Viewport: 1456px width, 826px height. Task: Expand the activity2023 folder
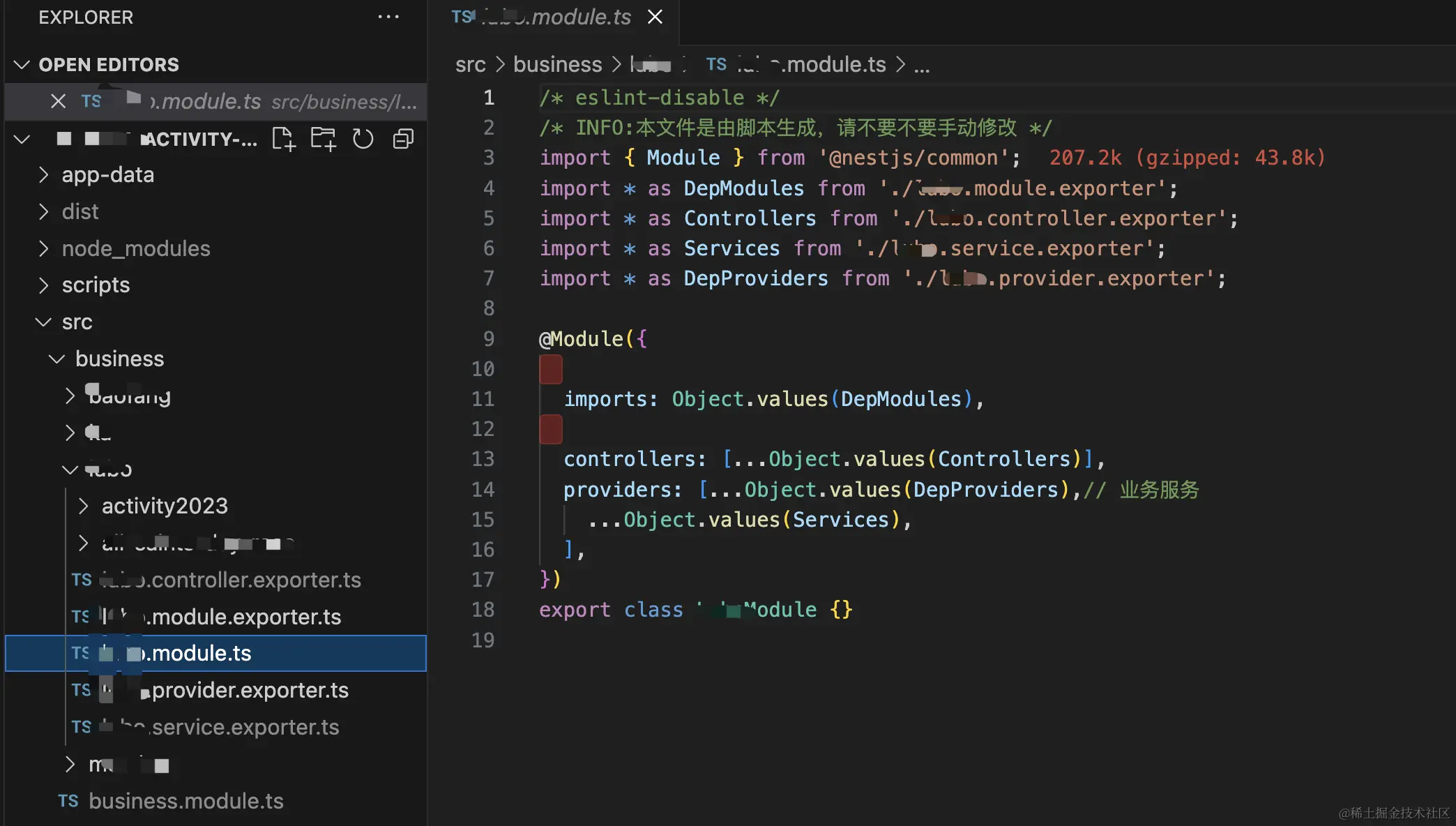pos(165,506)
